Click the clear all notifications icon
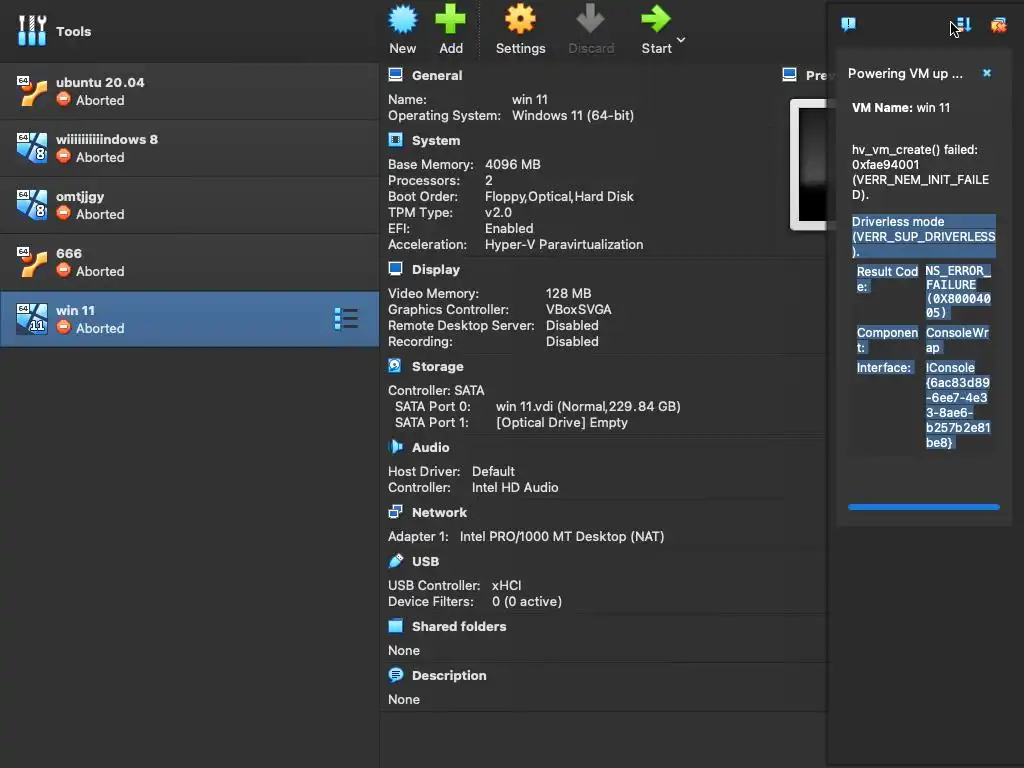Image resolution: width=1024 pixels, height=768 pixels. pos(999,25)
